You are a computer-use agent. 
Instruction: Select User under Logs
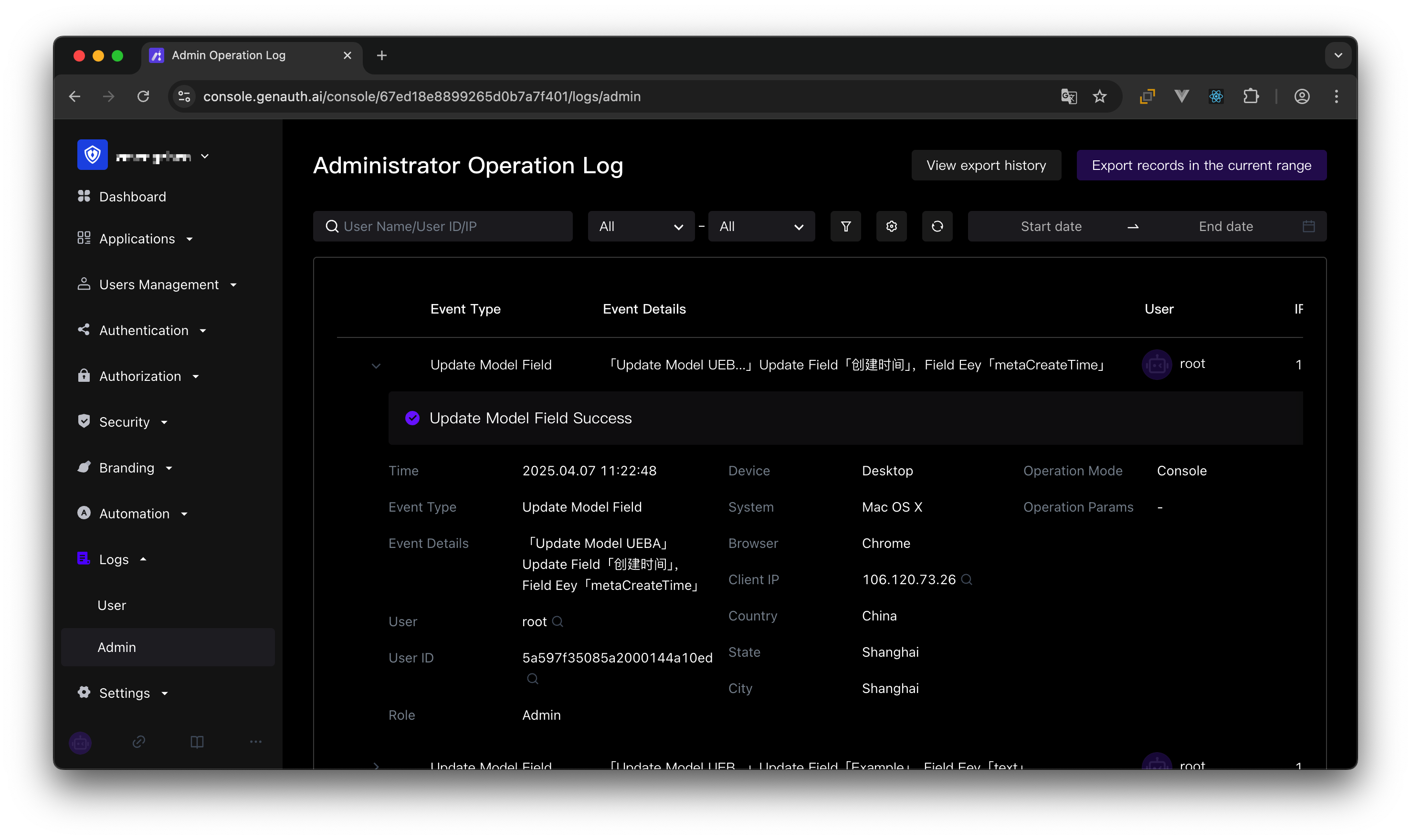coord(112,605)
